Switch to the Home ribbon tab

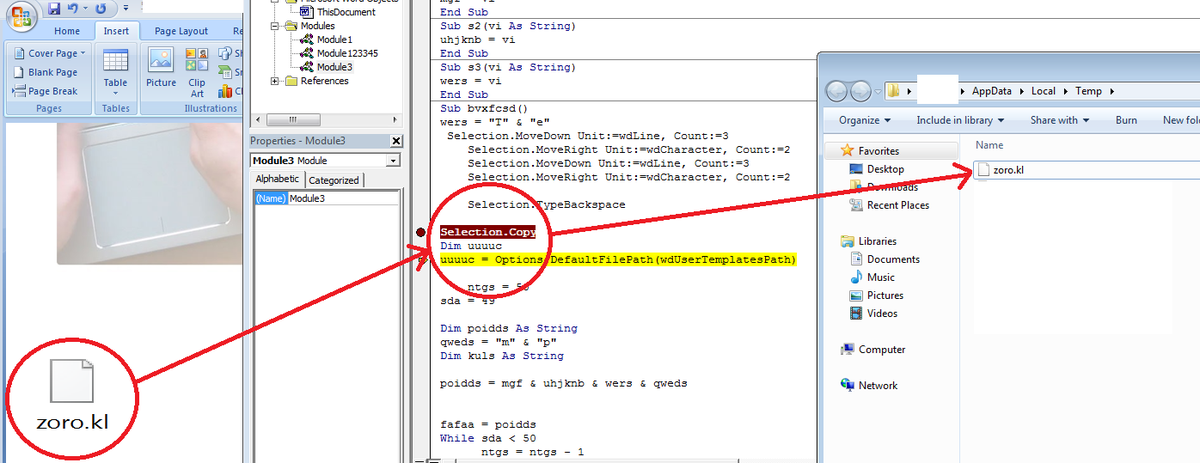pos(67,31)
